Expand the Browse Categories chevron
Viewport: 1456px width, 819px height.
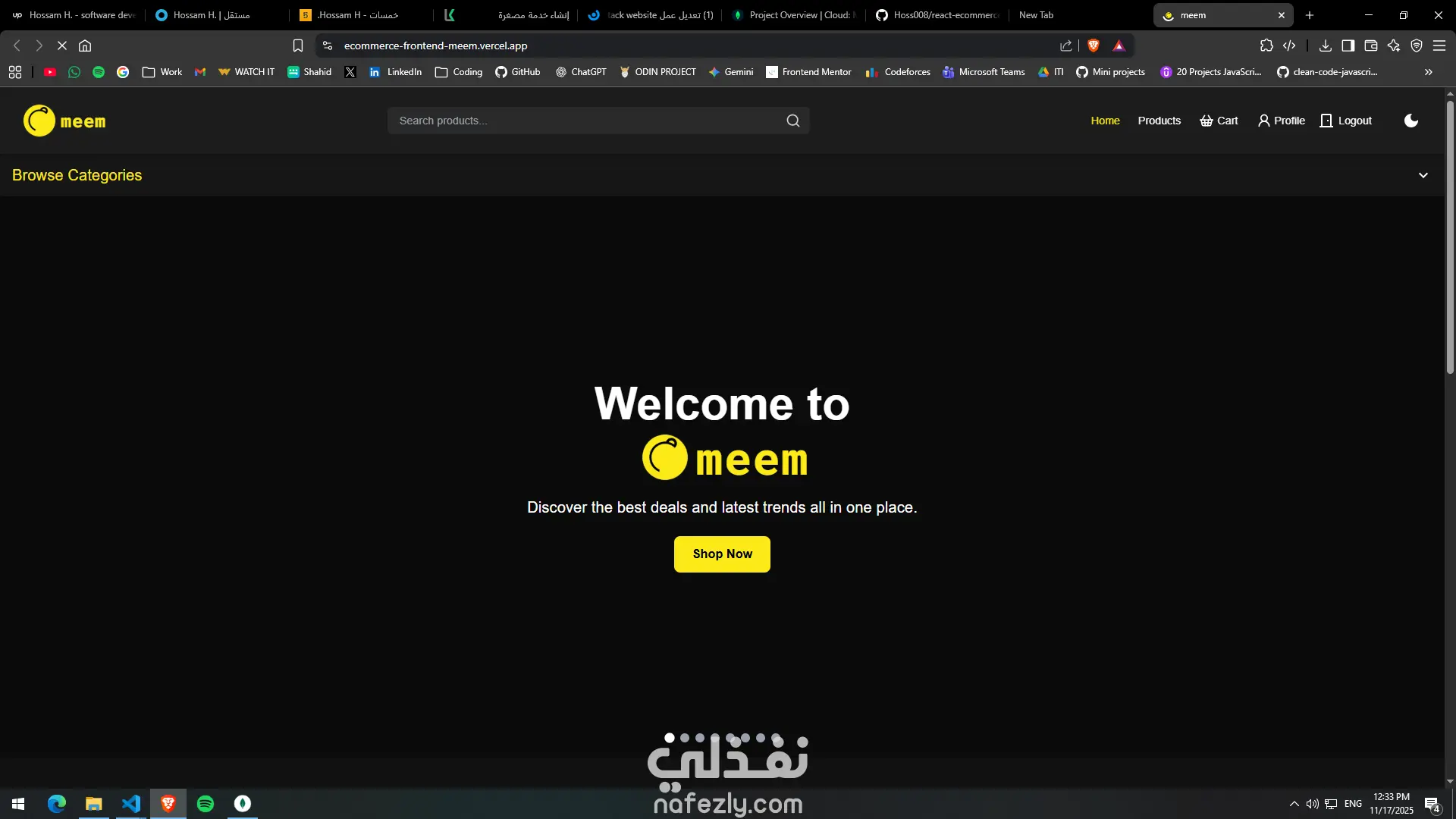[x=1423, y=175]
